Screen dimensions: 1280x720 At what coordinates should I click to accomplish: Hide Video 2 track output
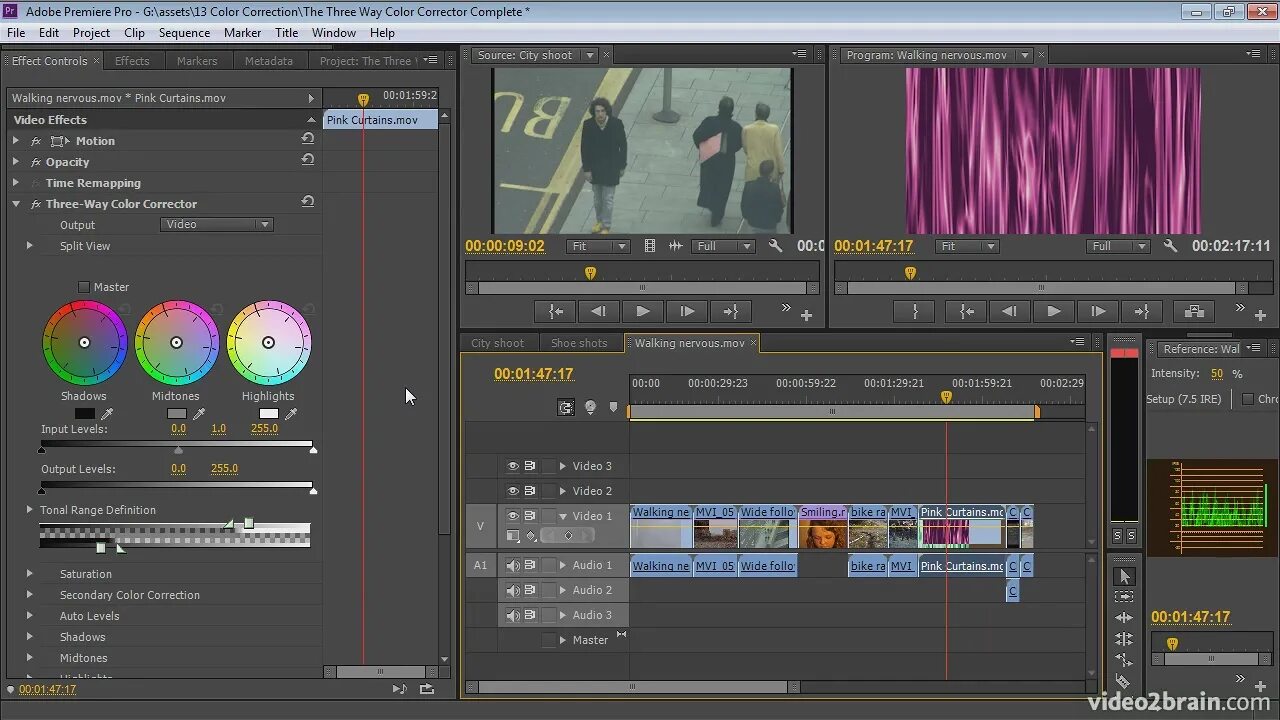[513, 491]
